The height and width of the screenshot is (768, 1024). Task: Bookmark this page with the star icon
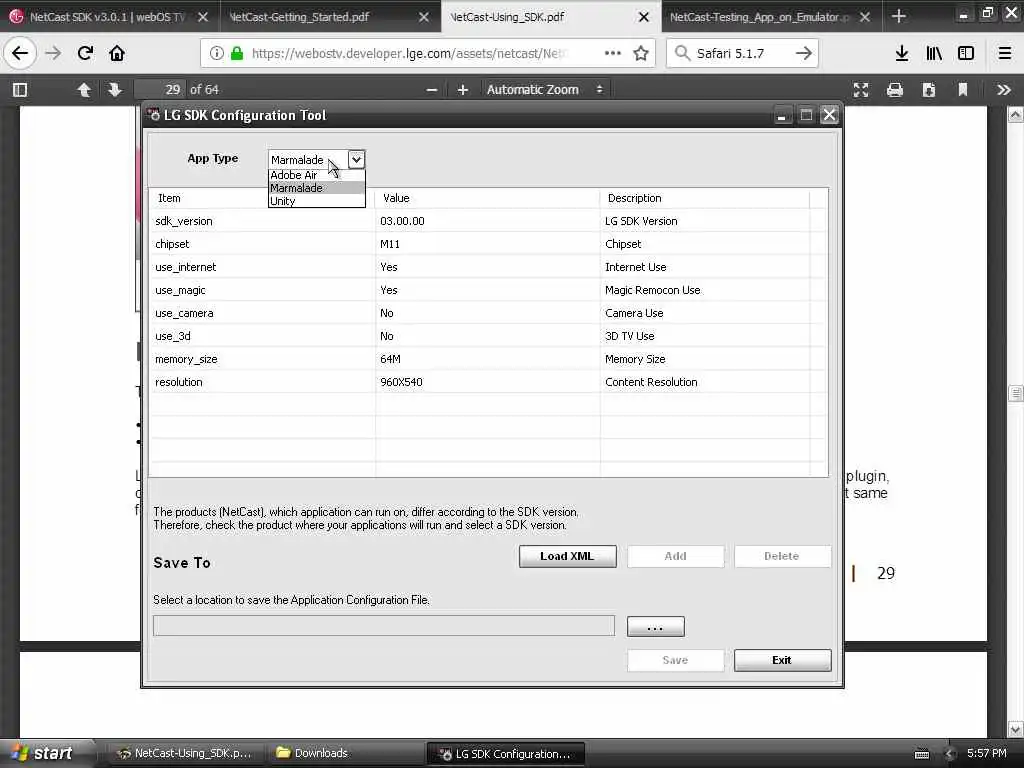click(641, 53)
